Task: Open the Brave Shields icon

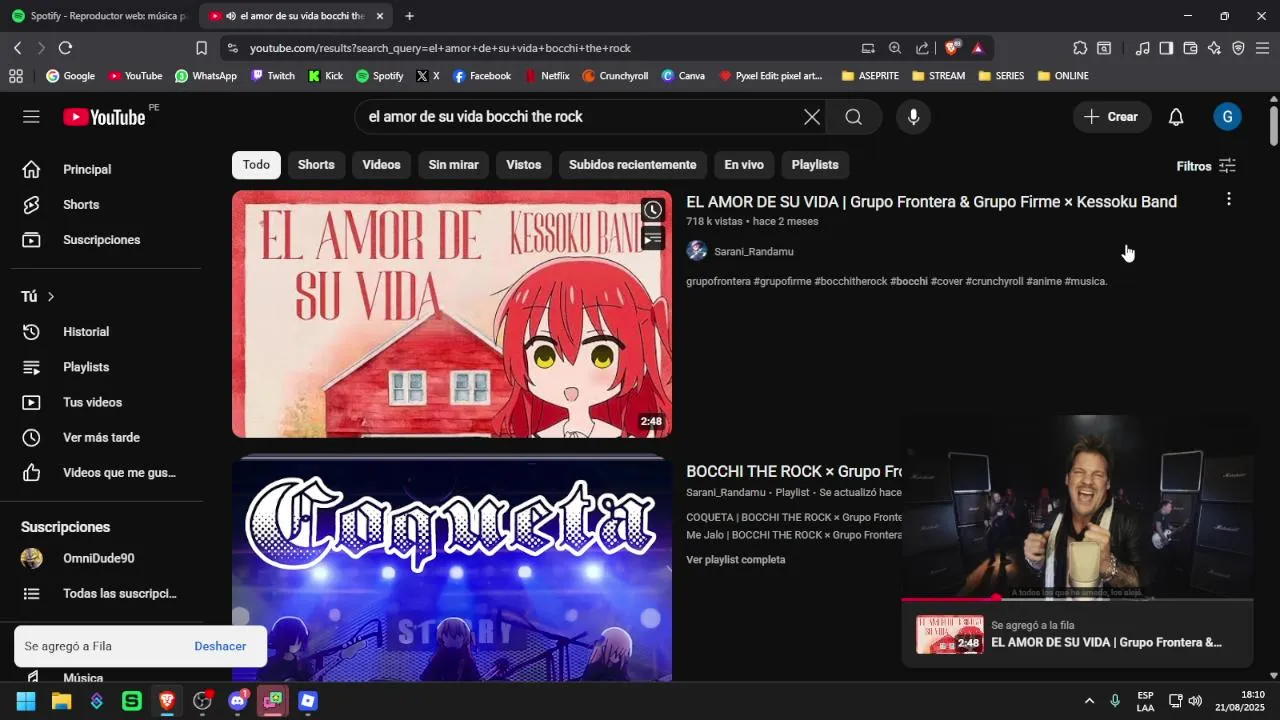Action: click(952, 47)
